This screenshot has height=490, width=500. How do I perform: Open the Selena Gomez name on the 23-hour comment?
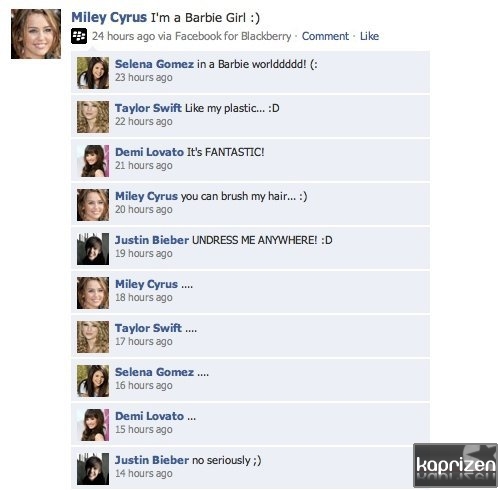(154, 64)
